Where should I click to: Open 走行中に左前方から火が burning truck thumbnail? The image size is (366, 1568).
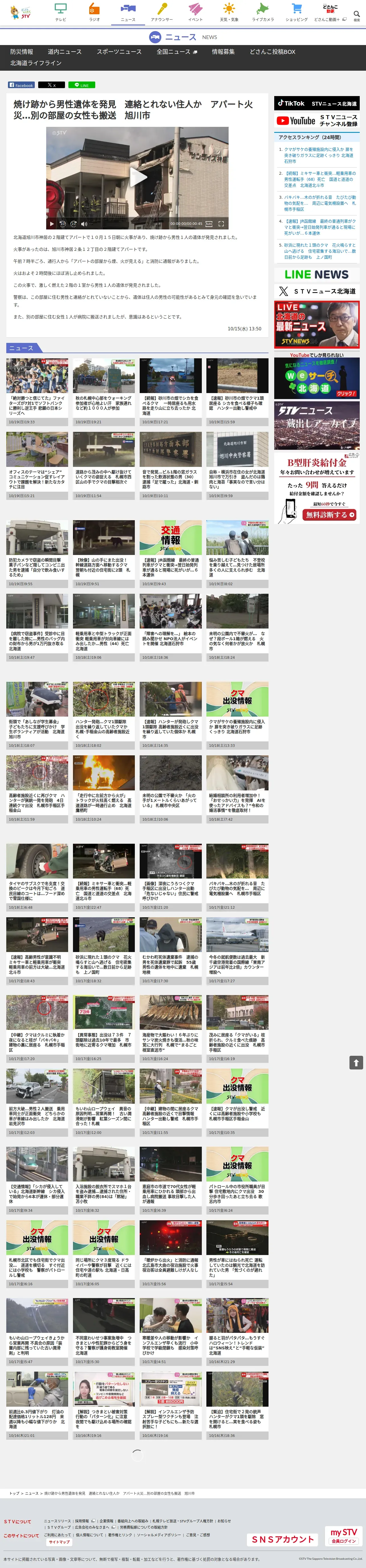coord(104,772)
